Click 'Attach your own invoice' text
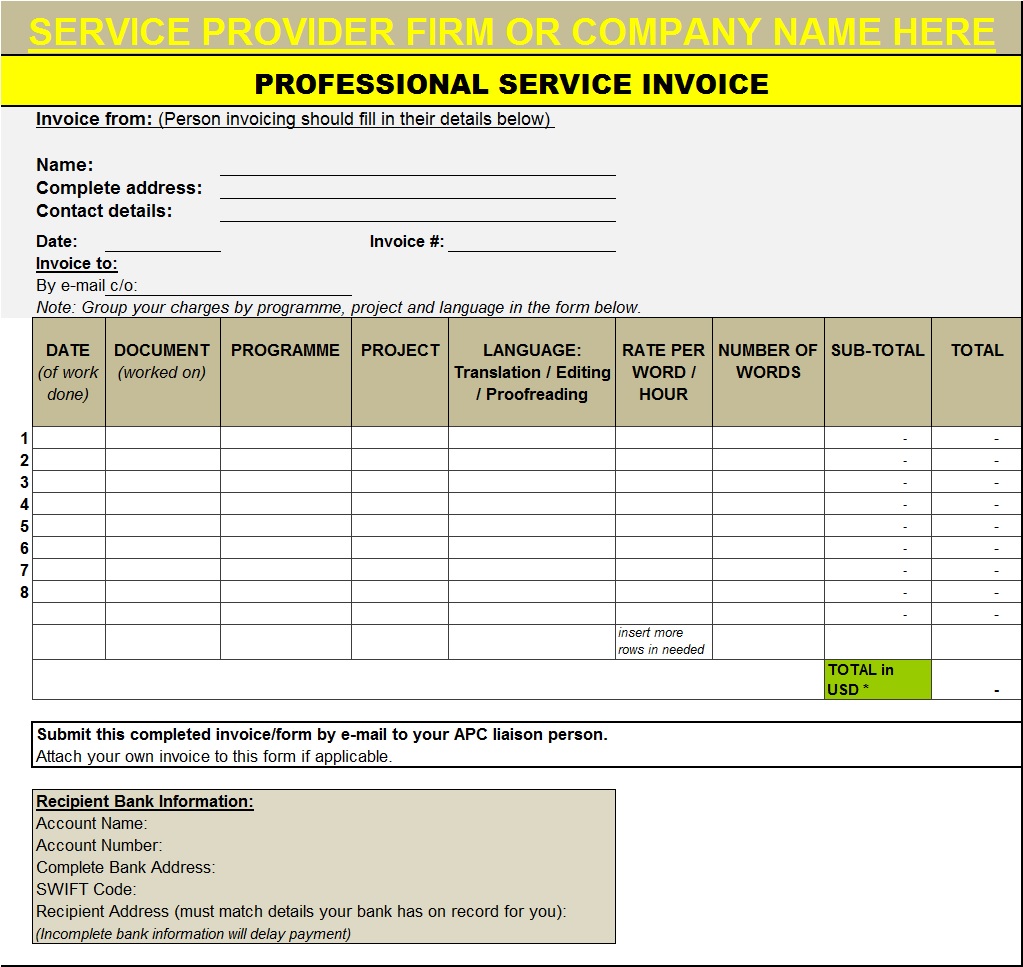1023x967 pixels. pos(214,757)
